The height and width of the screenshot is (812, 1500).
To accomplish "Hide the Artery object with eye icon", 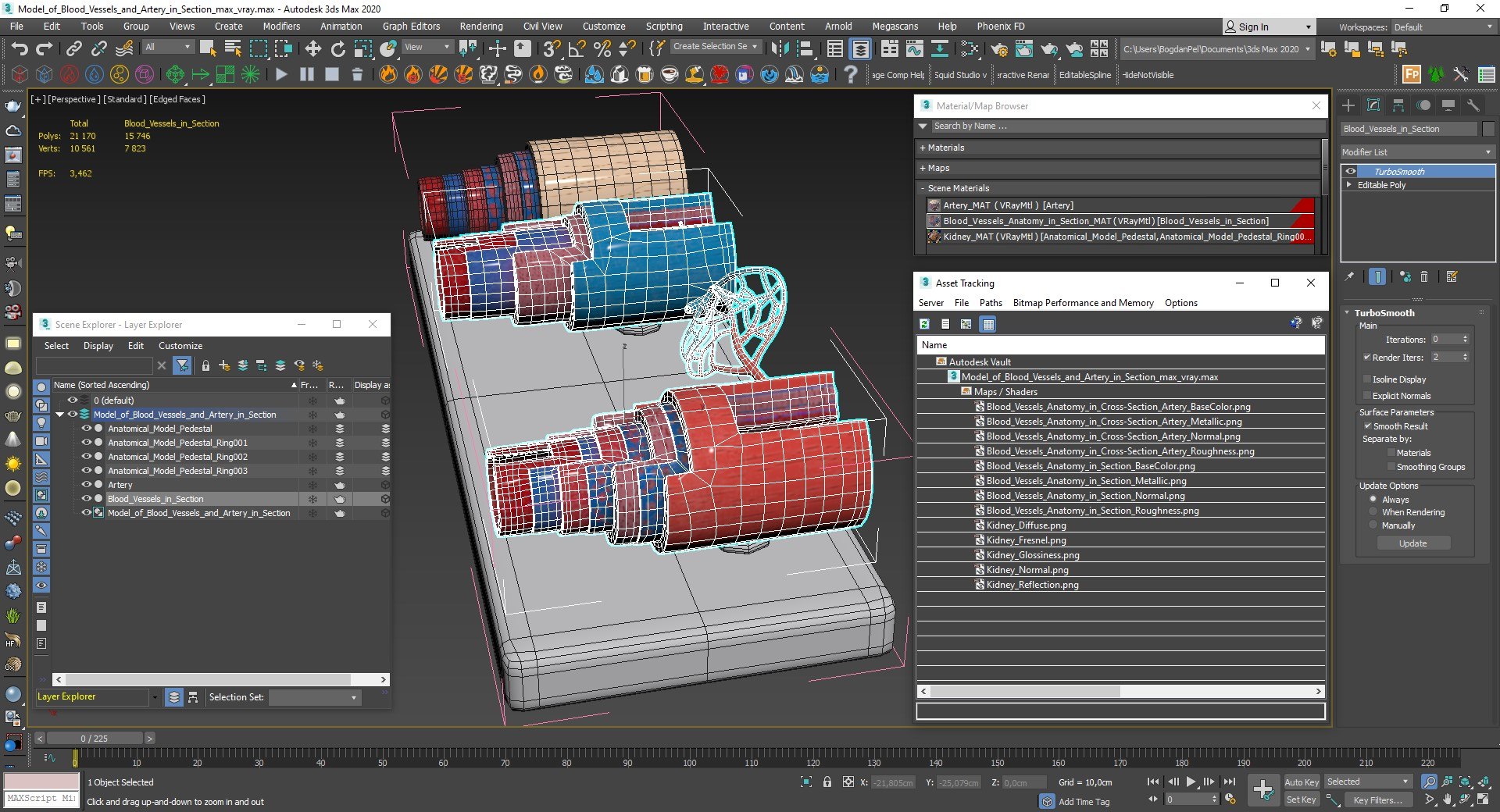I will coord(87,485).
